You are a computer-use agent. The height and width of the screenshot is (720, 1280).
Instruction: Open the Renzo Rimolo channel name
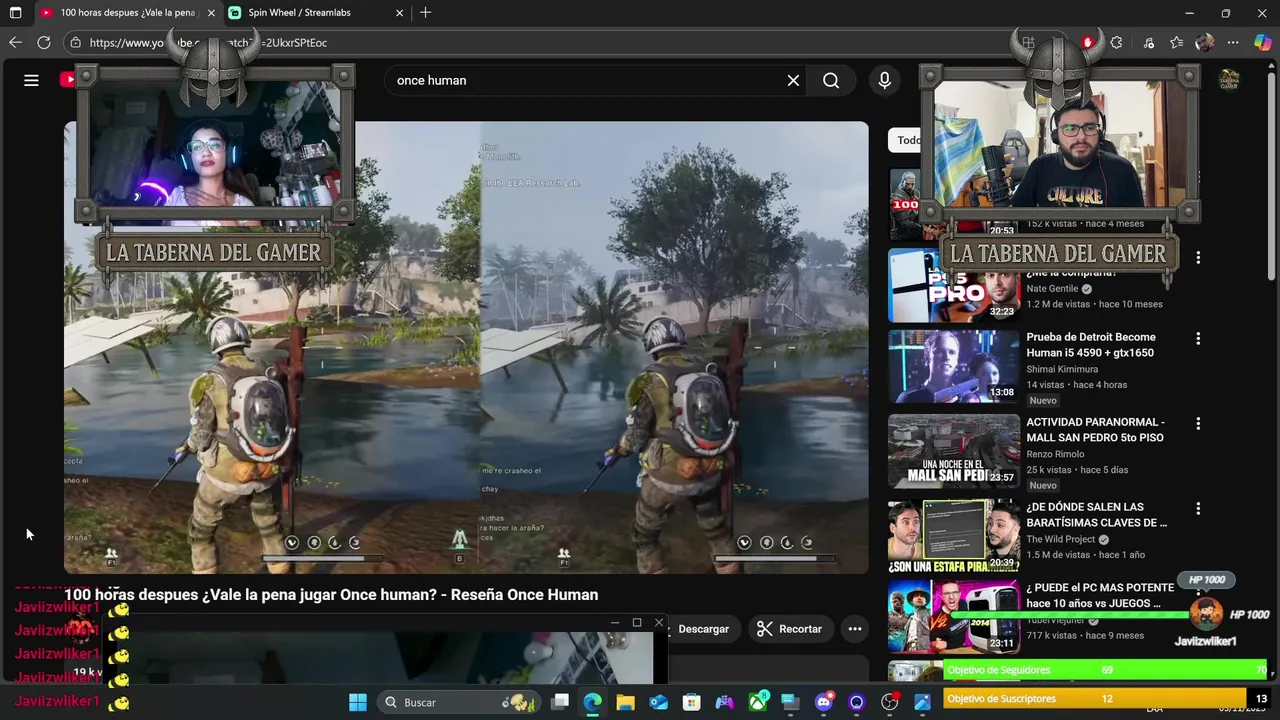pyautogui.click(x=1055, y=454)
